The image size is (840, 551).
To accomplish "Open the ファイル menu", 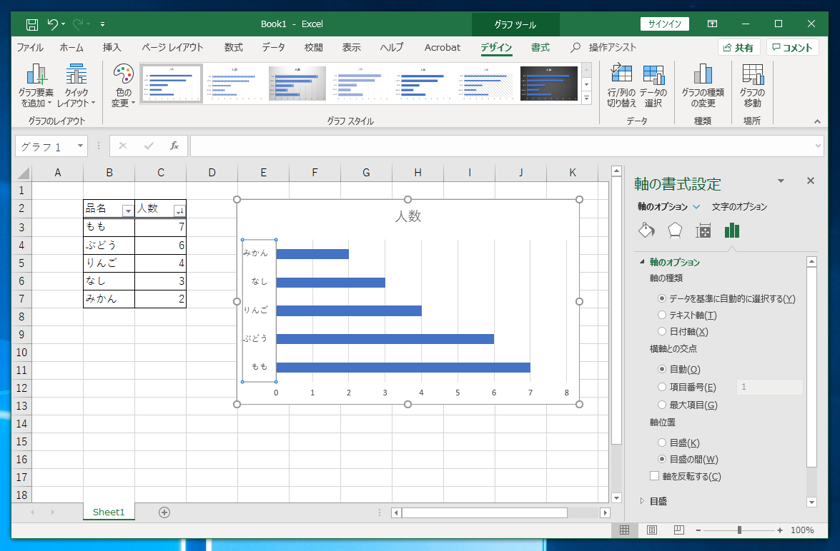I will click(x=30, y=48).
